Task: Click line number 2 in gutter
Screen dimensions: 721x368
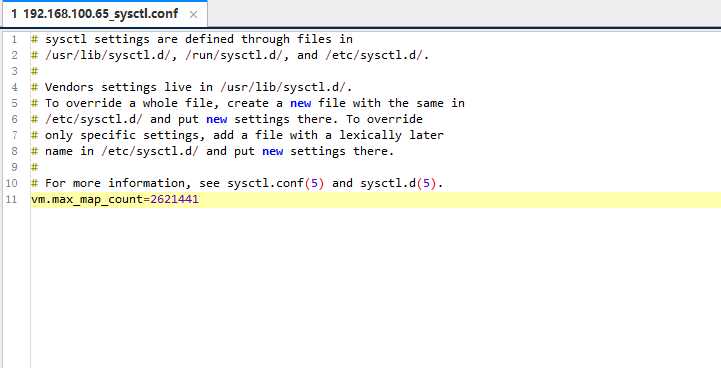Action: pyautogui.click(x=14, y=55)
